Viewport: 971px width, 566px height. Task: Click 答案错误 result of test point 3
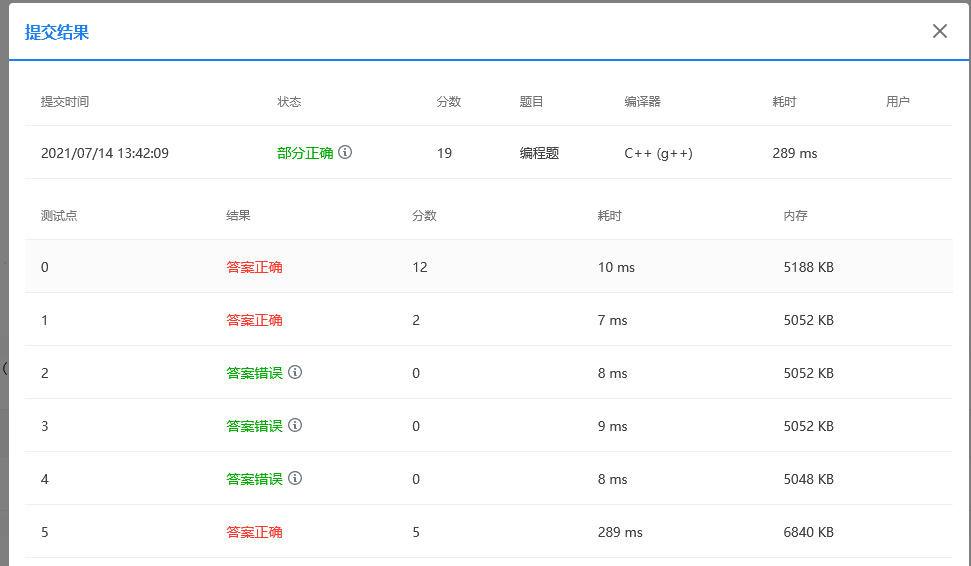point(254,426)
